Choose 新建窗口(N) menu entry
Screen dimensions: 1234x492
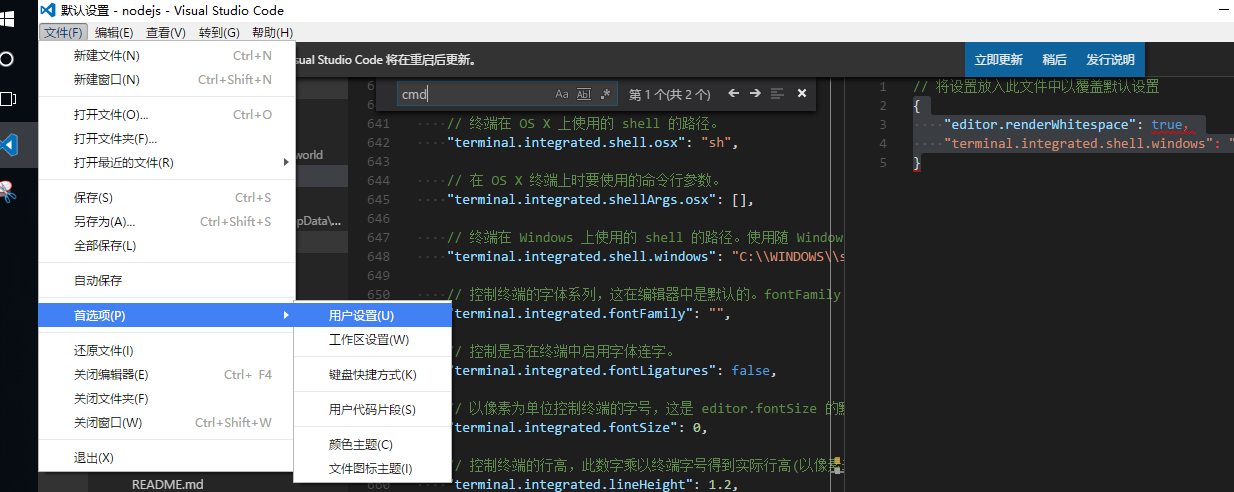(167, 80)
